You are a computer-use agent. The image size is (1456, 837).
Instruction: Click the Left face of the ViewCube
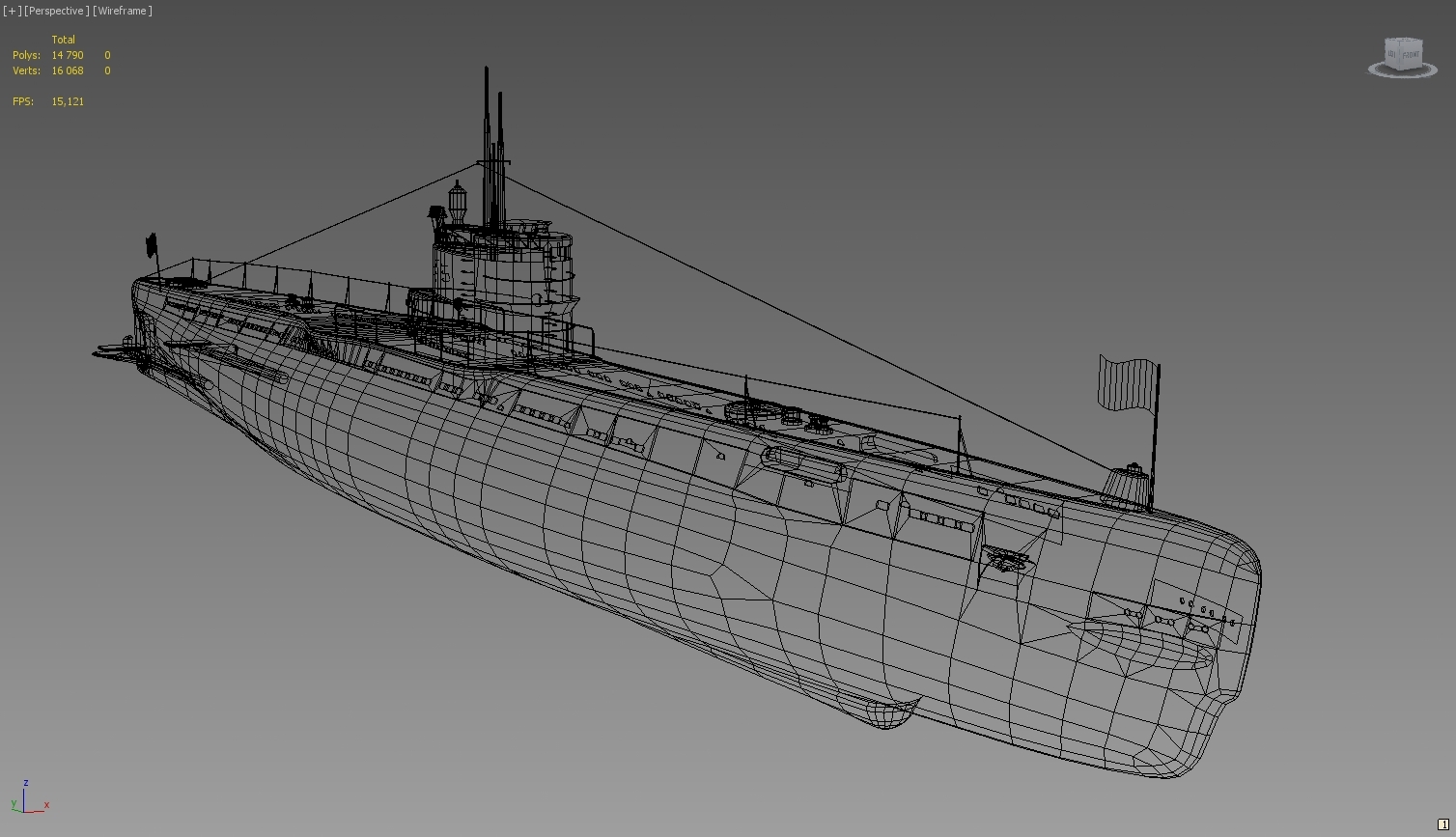[1392, 56]
